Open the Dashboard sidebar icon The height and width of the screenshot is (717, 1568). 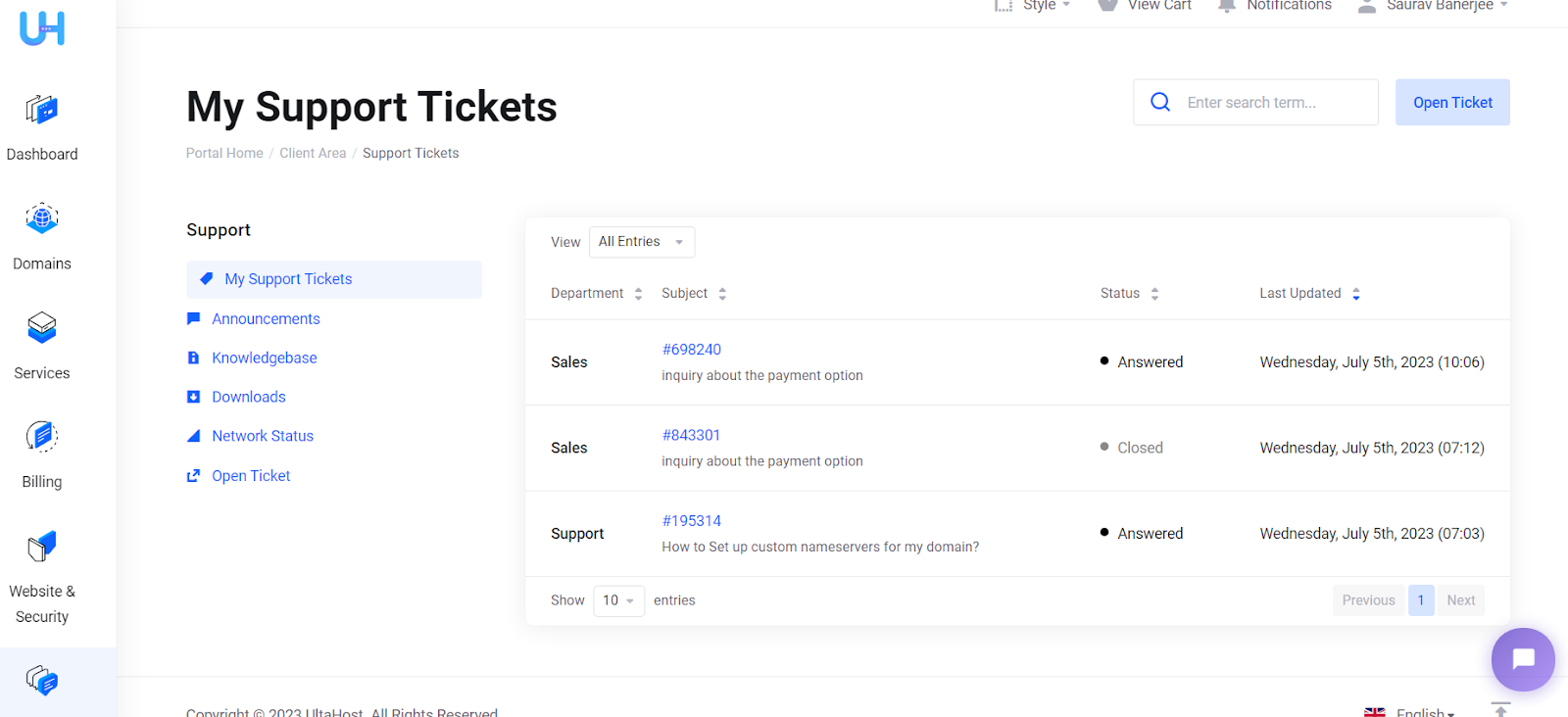point(42,109)
